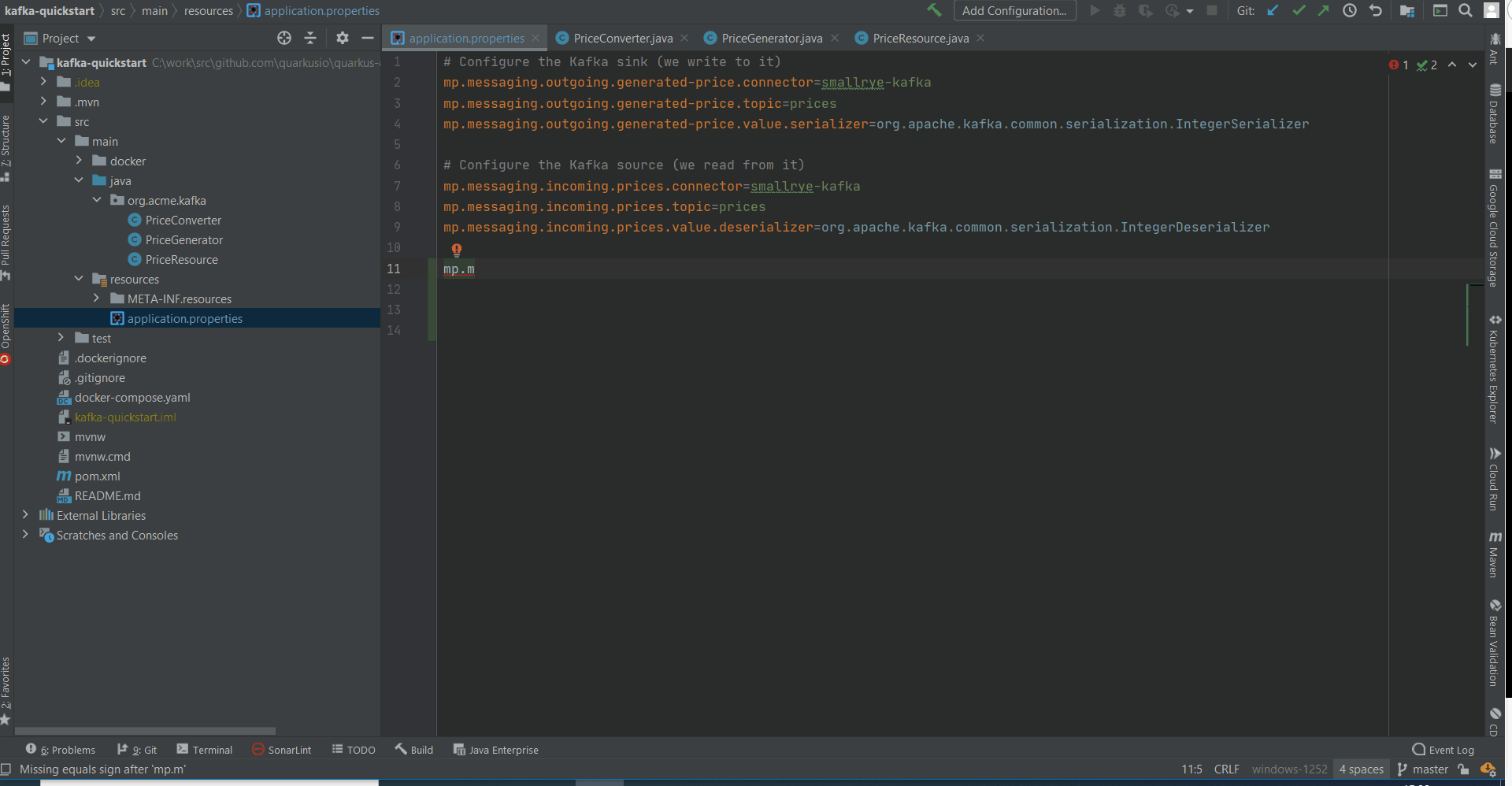Viewport: 1512px width, 786px height.
Task: Click the red error bulb in editor
Action: [457, 250]
